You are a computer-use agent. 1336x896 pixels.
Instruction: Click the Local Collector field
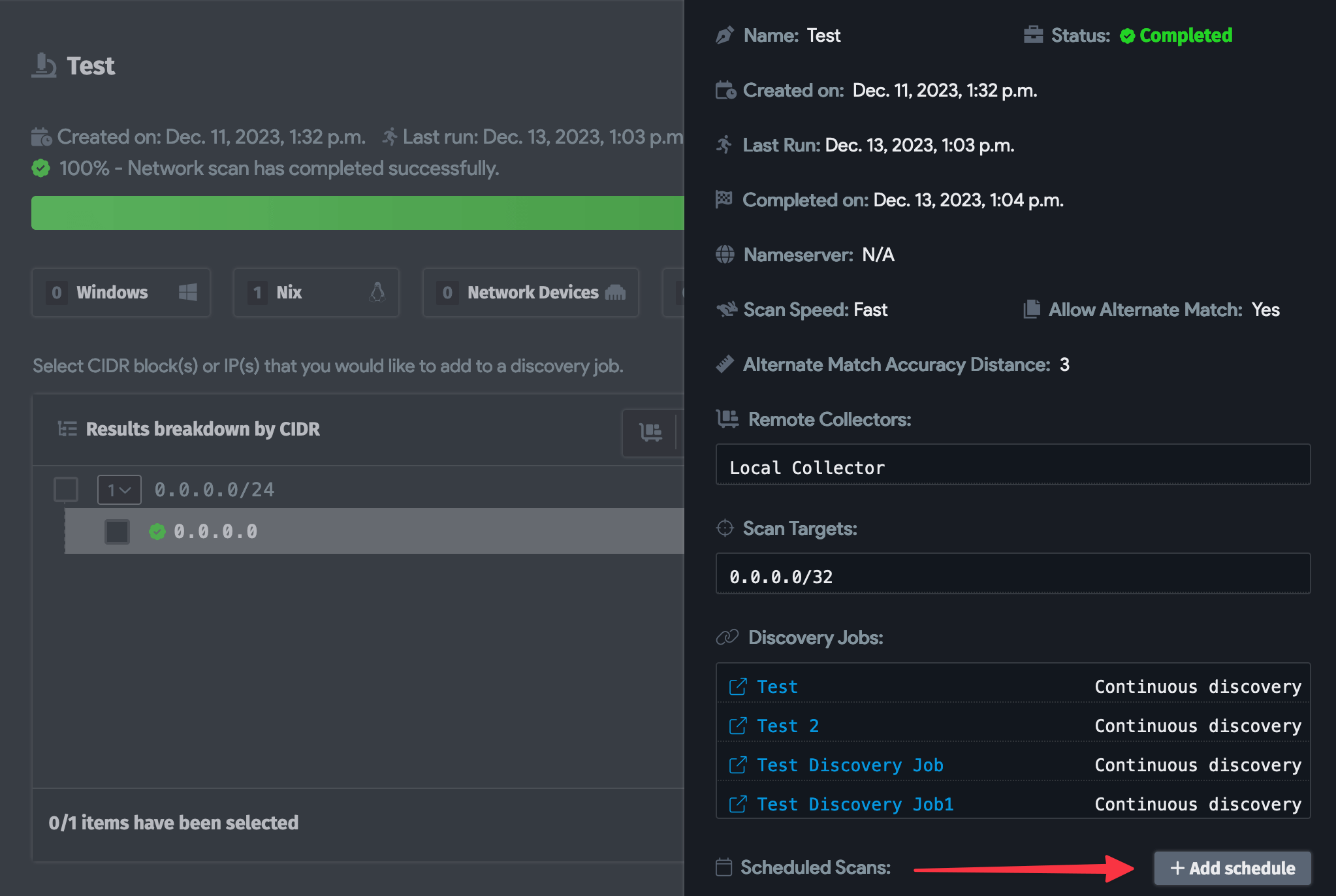[x=1013, y=464]
